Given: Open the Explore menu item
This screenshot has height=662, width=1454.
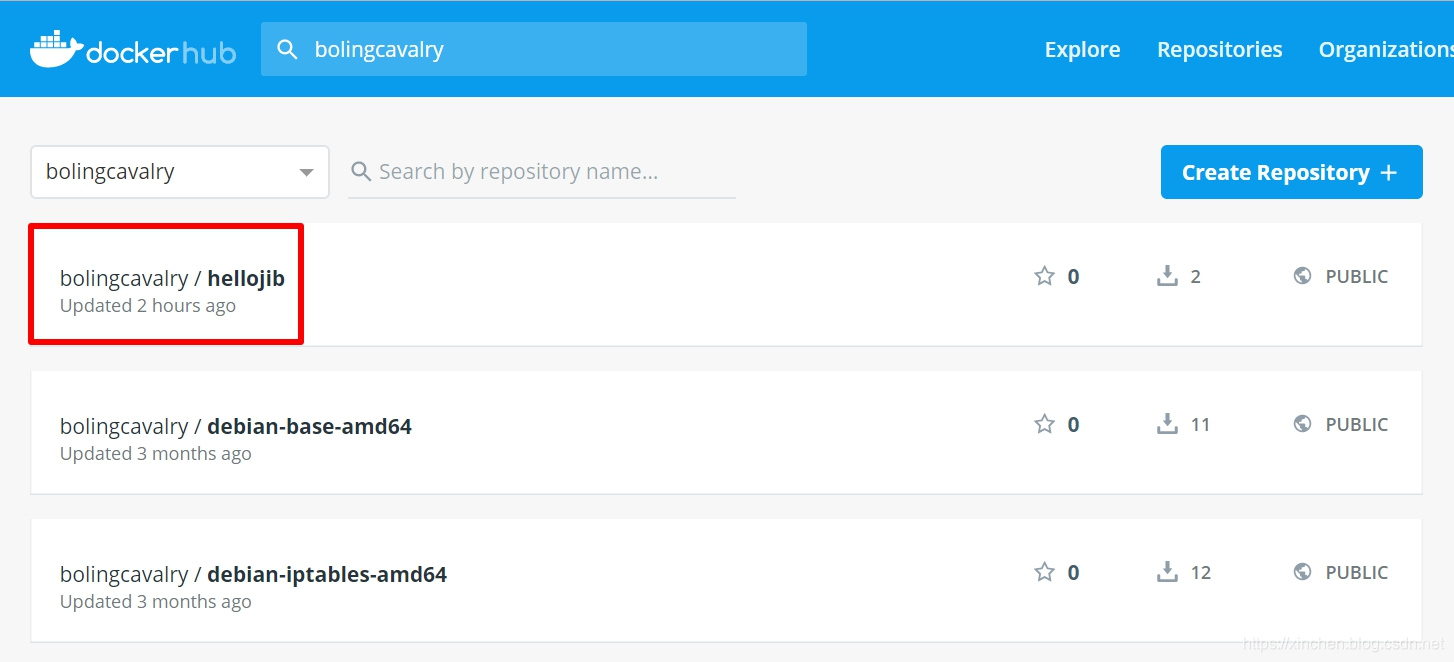Looking at the screenshot, I should [1082, 49].
